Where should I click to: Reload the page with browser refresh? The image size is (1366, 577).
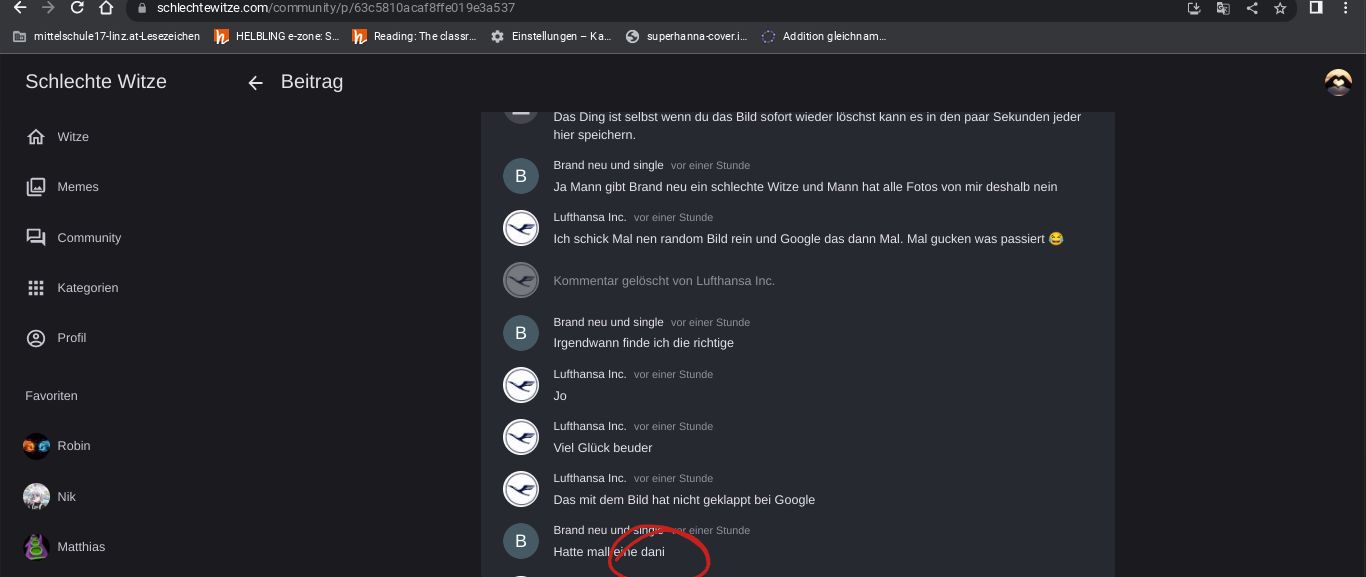(77, 8)
